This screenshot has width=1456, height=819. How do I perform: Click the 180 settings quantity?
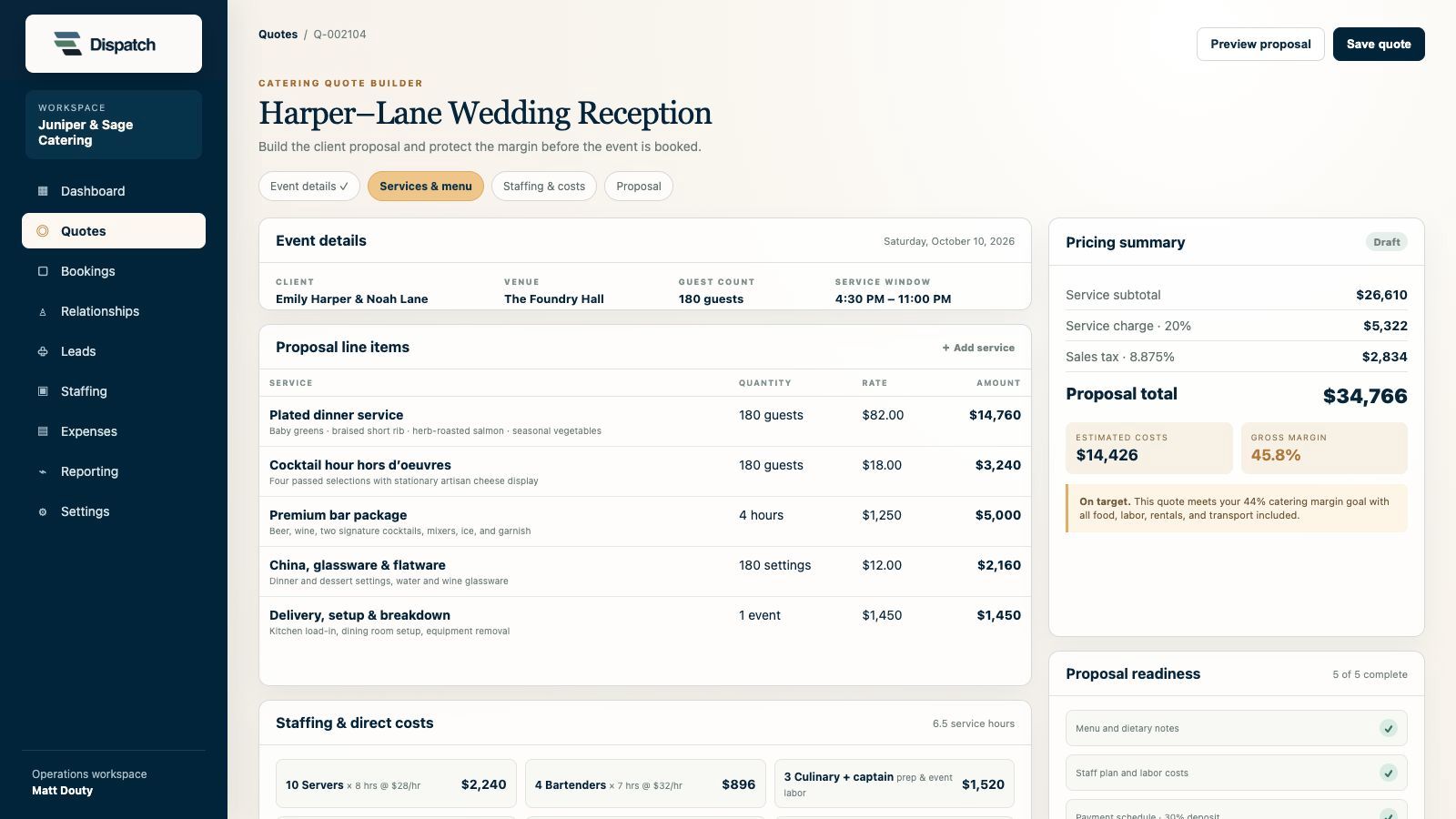pos(774,565)
